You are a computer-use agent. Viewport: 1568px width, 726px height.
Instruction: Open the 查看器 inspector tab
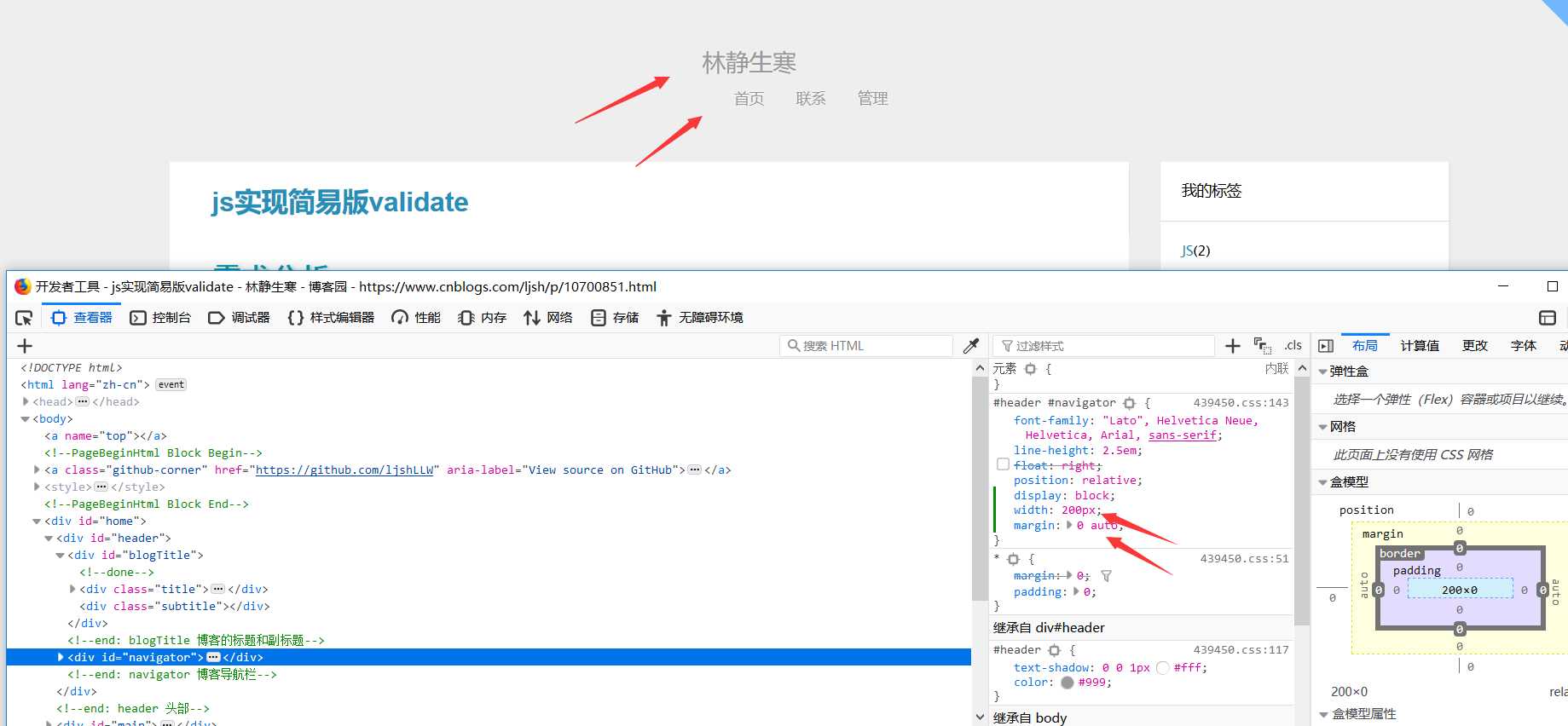(x=83, y=318)
